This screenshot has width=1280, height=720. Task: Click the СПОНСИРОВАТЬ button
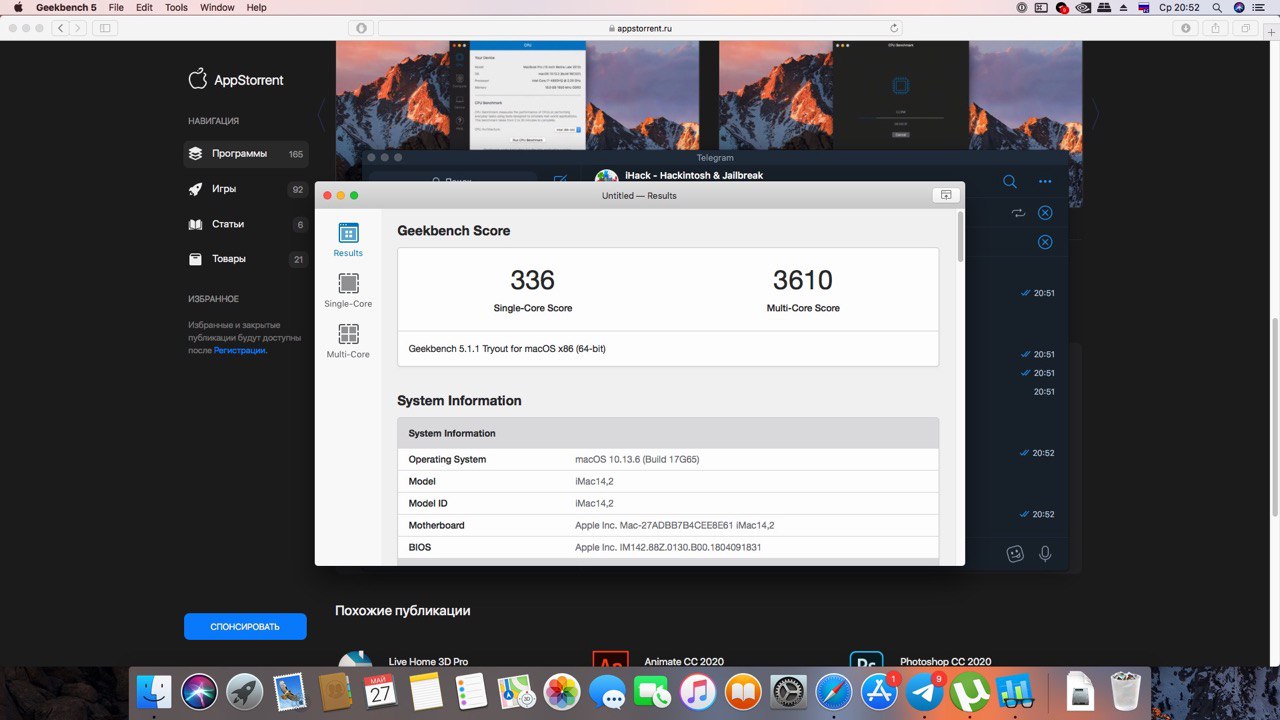pyautogui.click(x=245, y=627)
